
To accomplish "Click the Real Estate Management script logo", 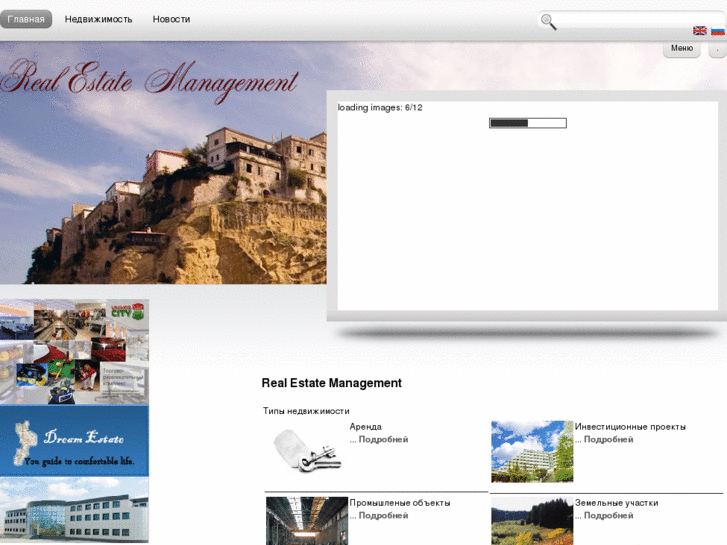I will tap(149, 81).
